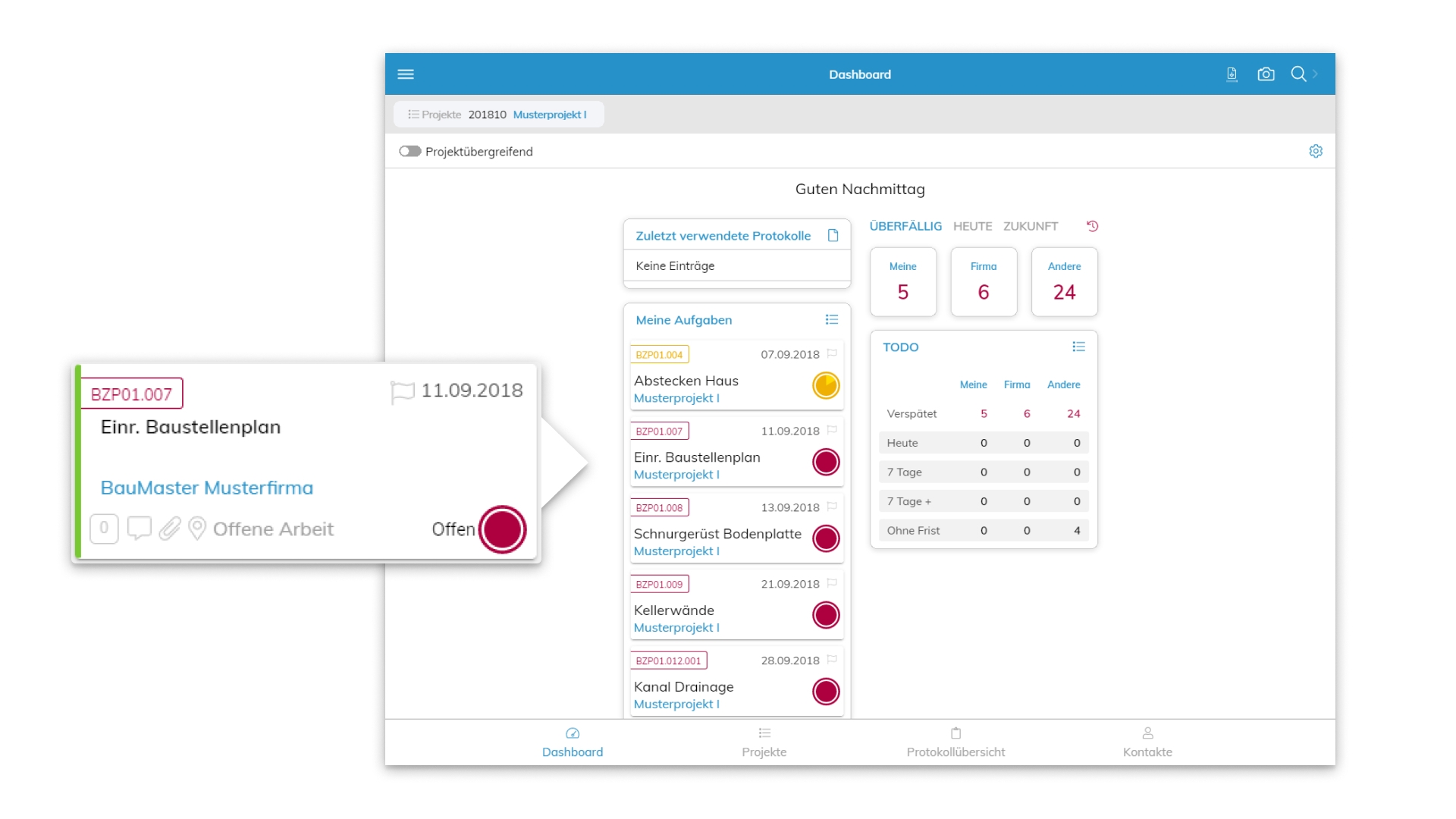The image size is (1456, 819).
Task: Switch to the ZUKUNFT tab
Action: (1030, 226)
